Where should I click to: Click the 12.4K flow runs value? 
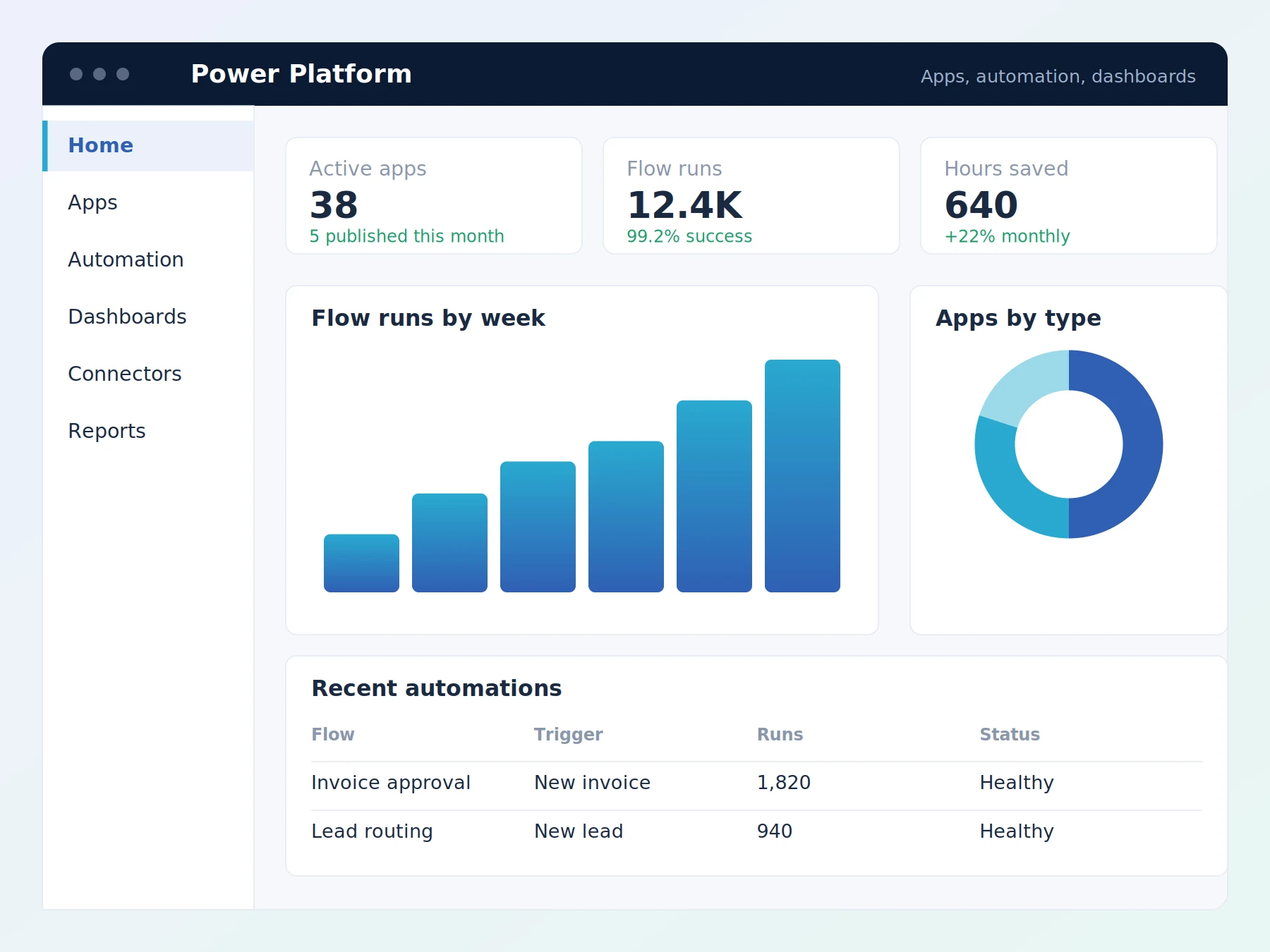pos(684,205)
